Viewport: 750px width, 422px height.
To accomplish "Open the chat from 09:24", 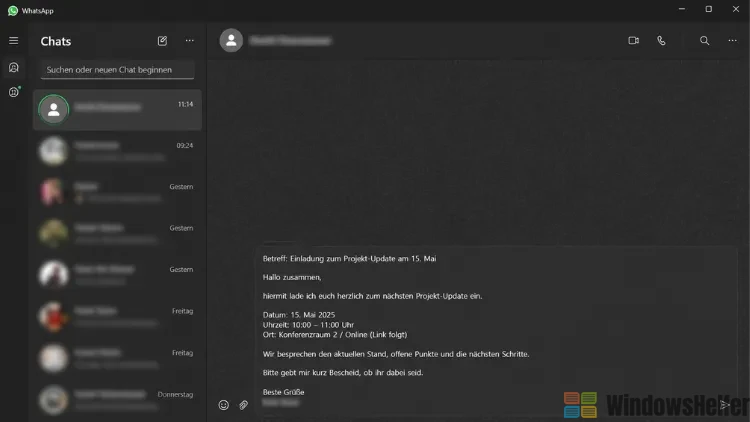I will 117,151.
